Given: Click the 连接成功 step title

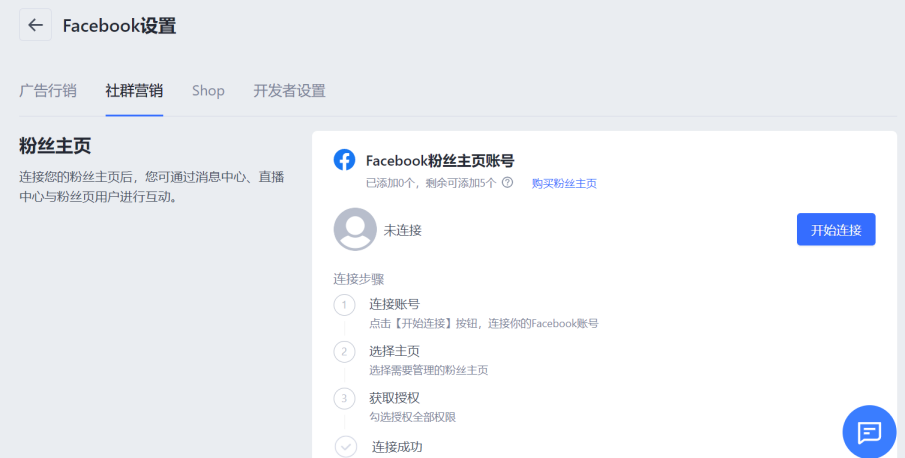Looking at the screenshot, I should 397,446.
